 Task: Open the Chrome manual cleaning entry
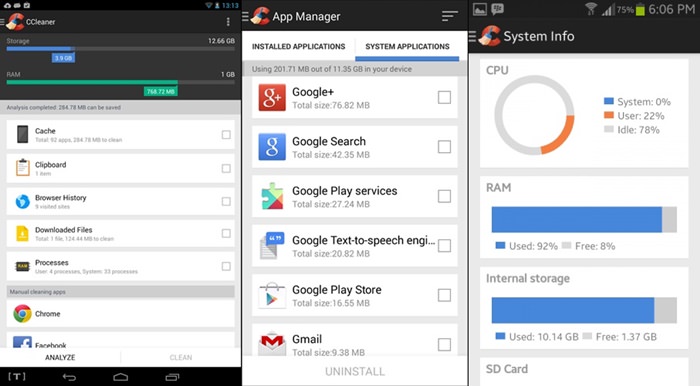(121, 314)
